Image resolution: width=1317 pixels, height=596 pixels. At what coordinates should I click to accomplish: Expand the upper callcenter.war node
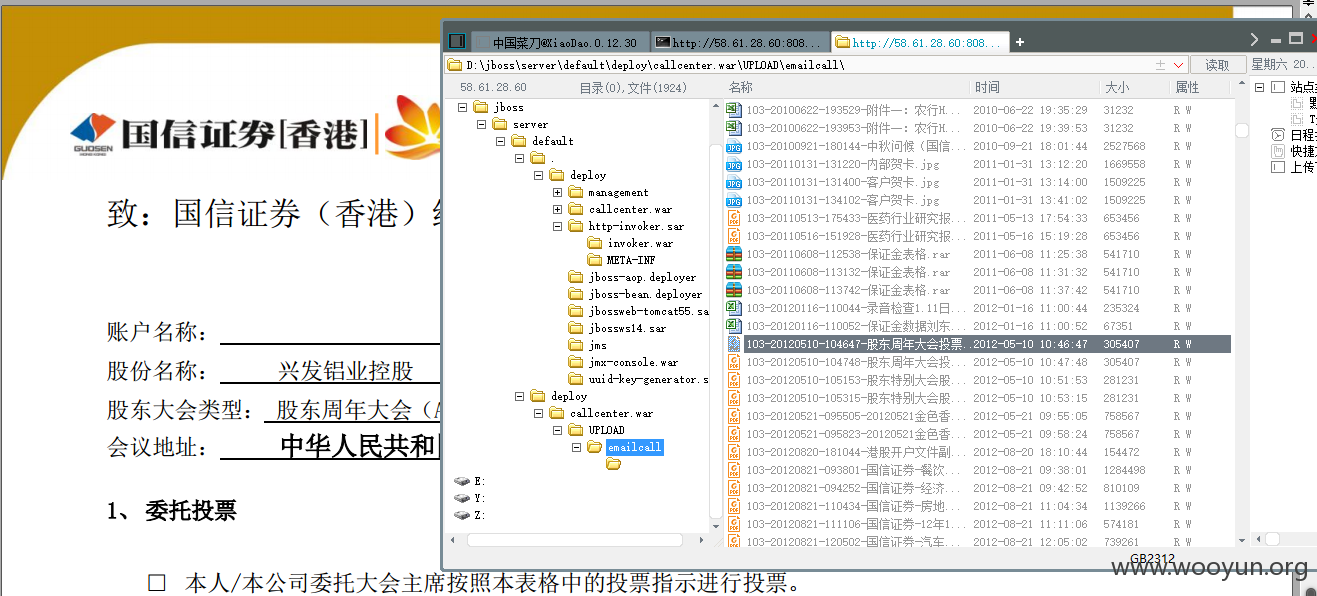[x=557, y=209]
